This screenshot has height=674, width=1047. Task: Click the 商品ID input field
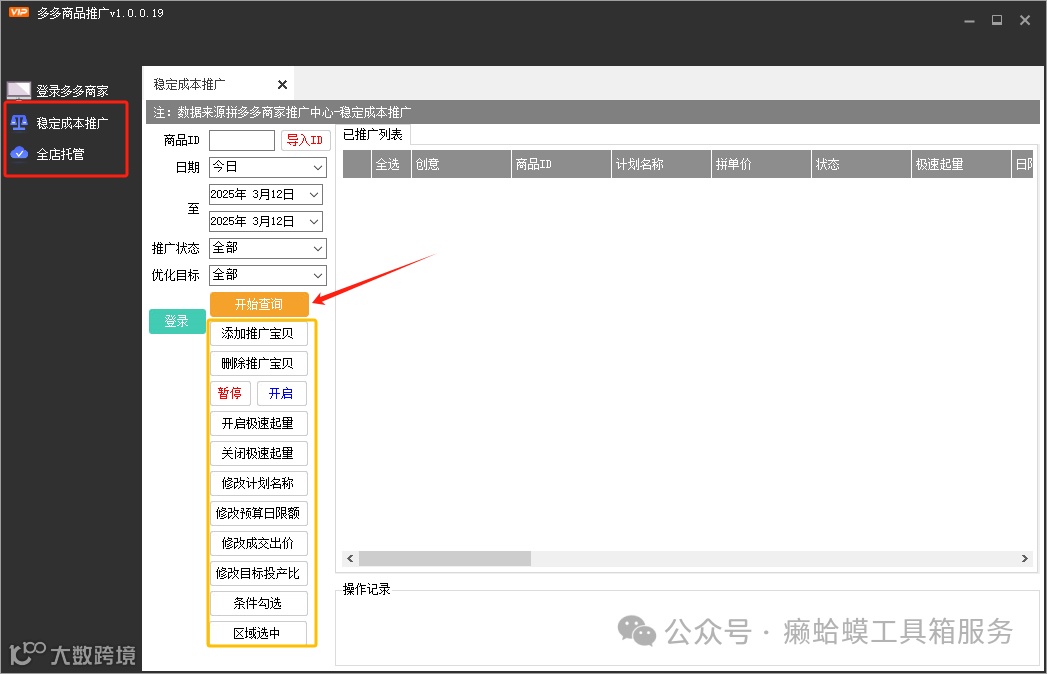coord(242,140)
